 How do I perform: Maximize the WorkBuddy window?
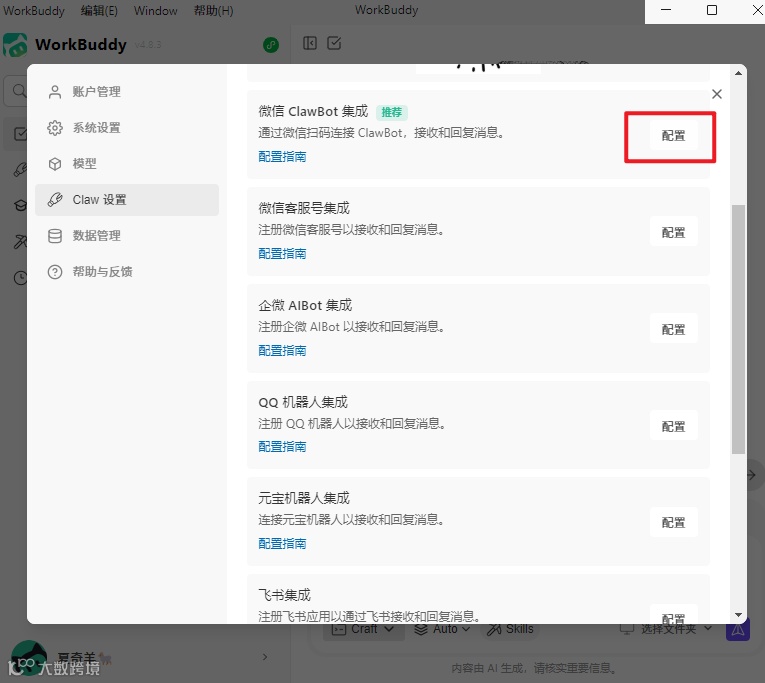712,10
